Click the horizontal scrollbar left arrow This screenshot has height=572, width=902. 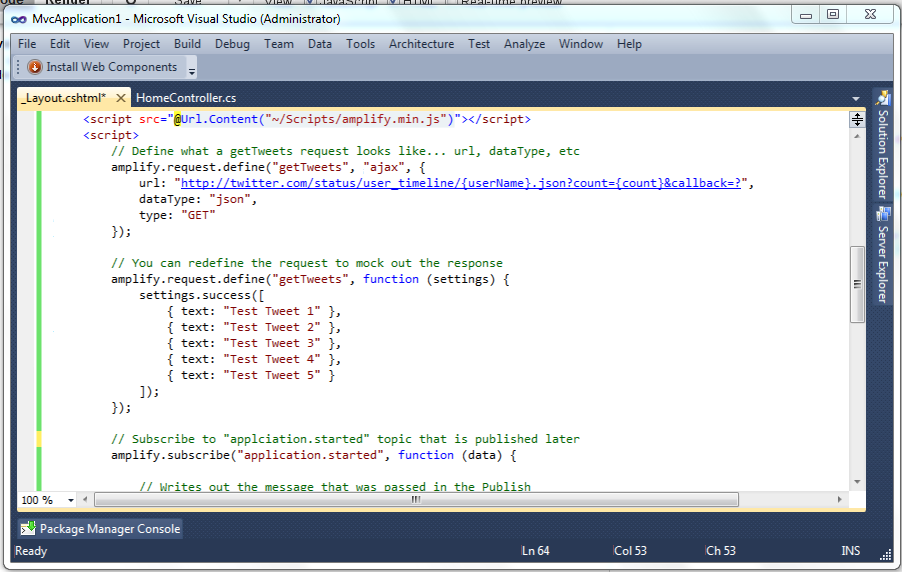pos(85,499)
